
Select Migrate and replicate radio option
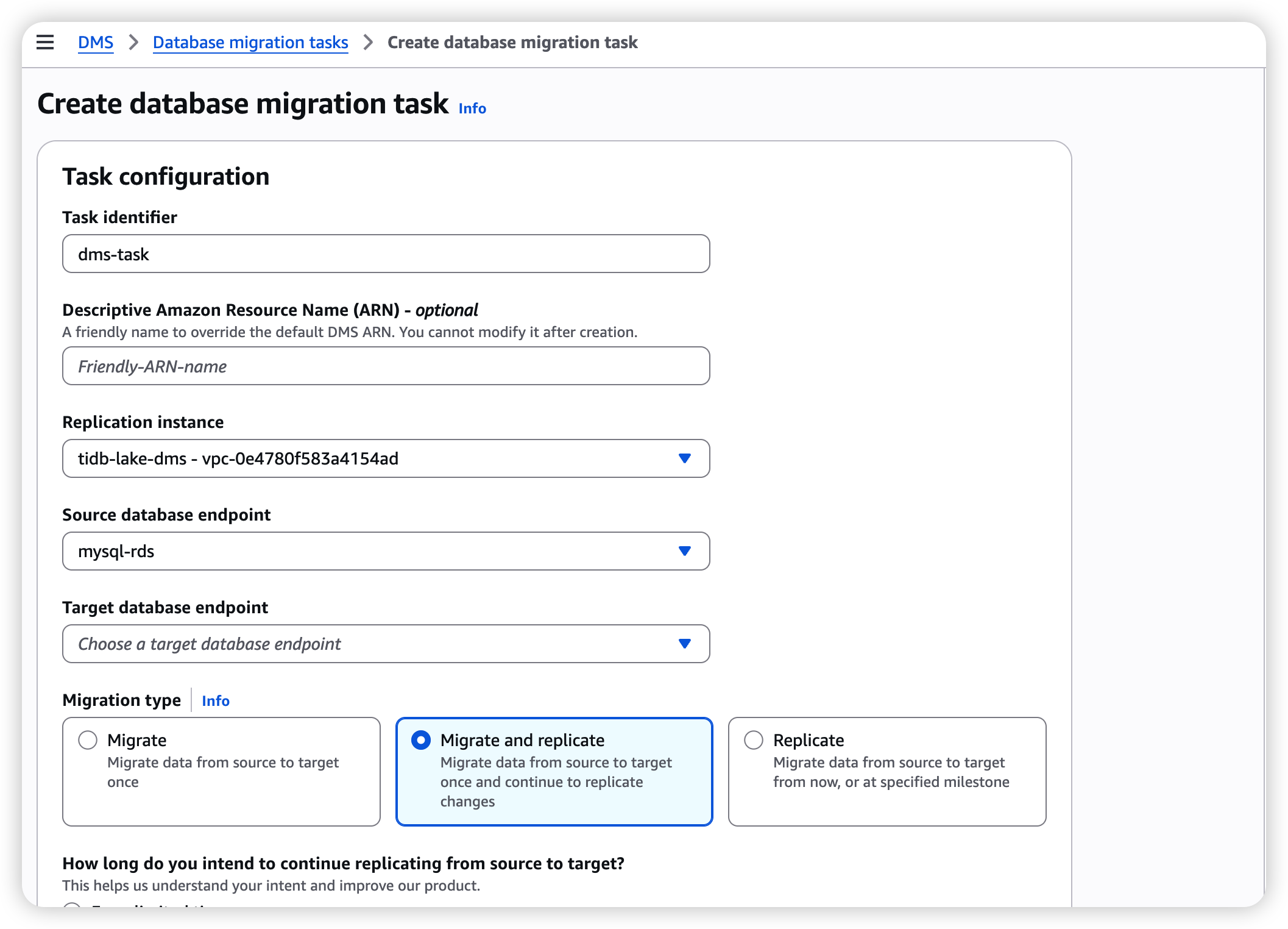click(421, 740)
